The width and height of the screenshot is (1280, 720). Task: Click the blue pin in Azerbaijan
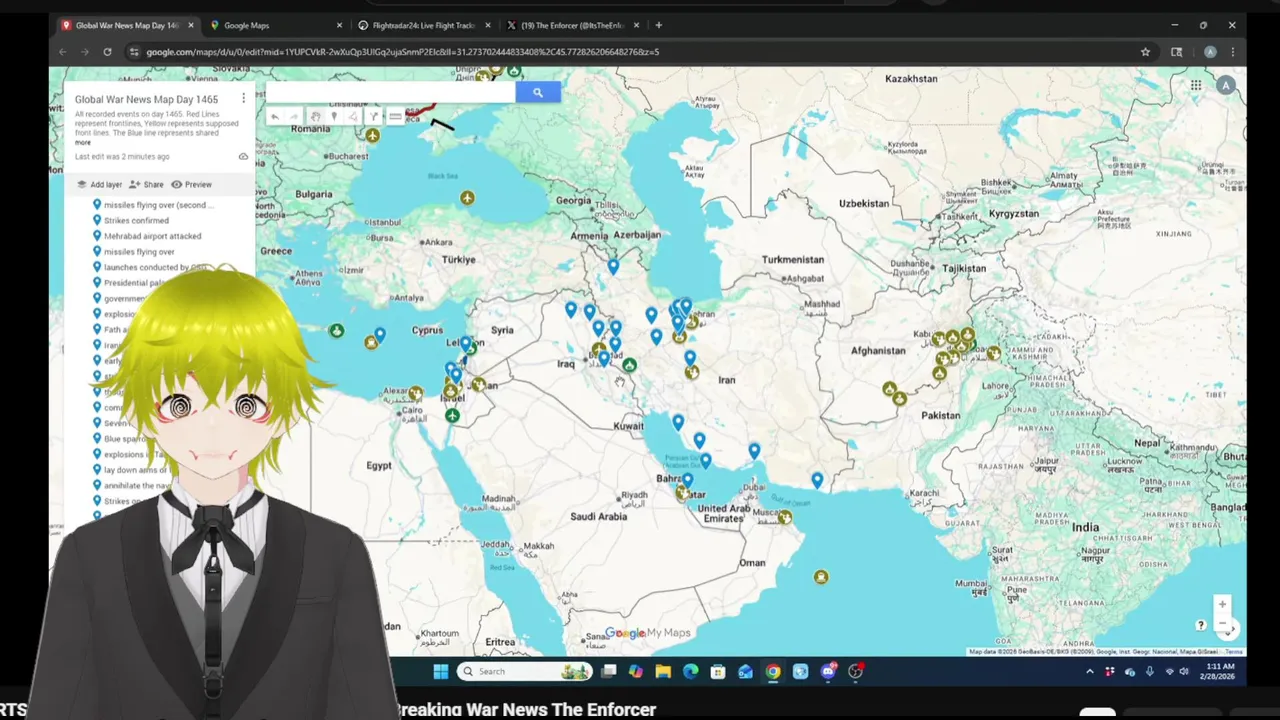click(x=613, y=266)
